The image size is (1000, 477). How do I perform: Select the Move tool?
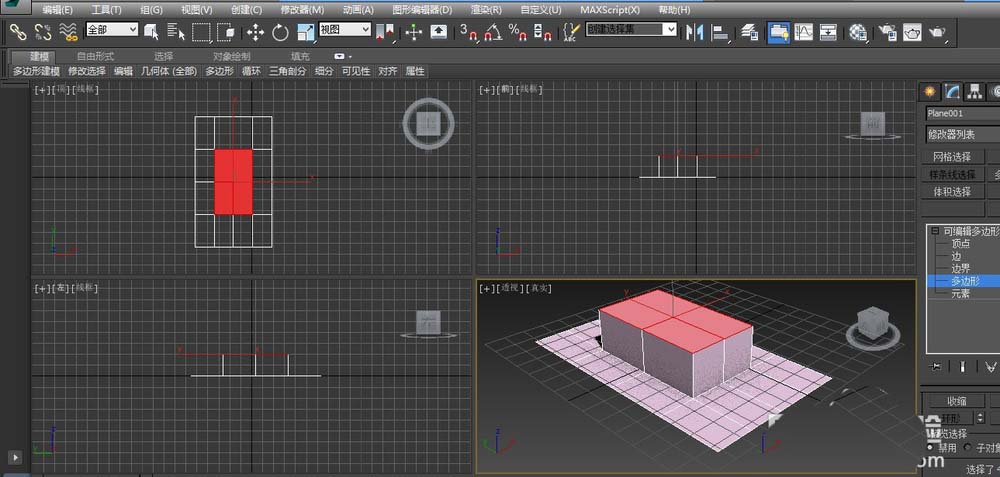point(256,32)
